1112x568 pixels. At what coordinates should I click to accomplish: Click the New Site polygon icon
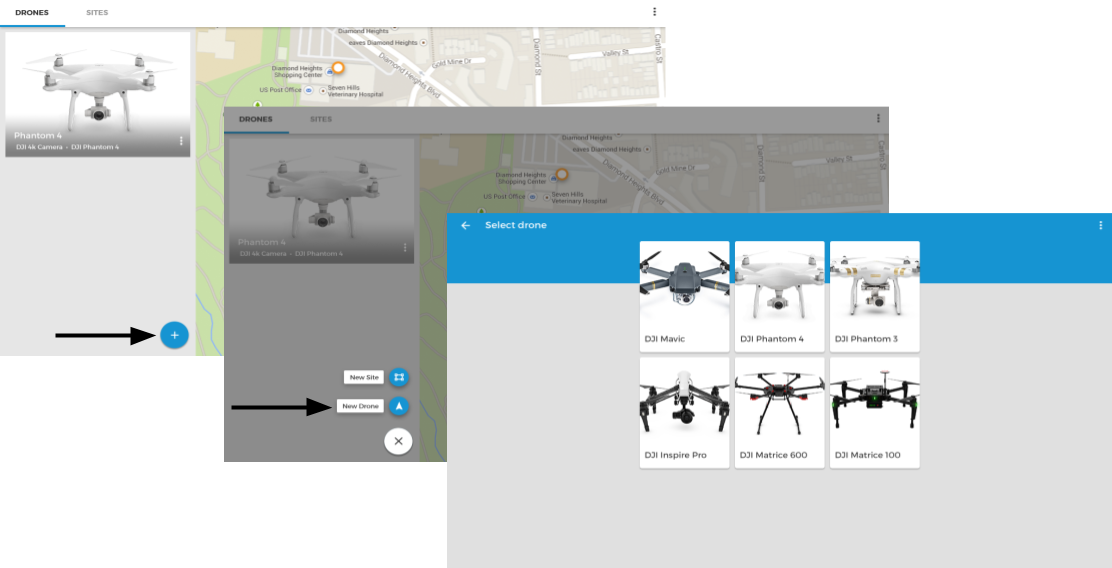click(x=399, y=377)
